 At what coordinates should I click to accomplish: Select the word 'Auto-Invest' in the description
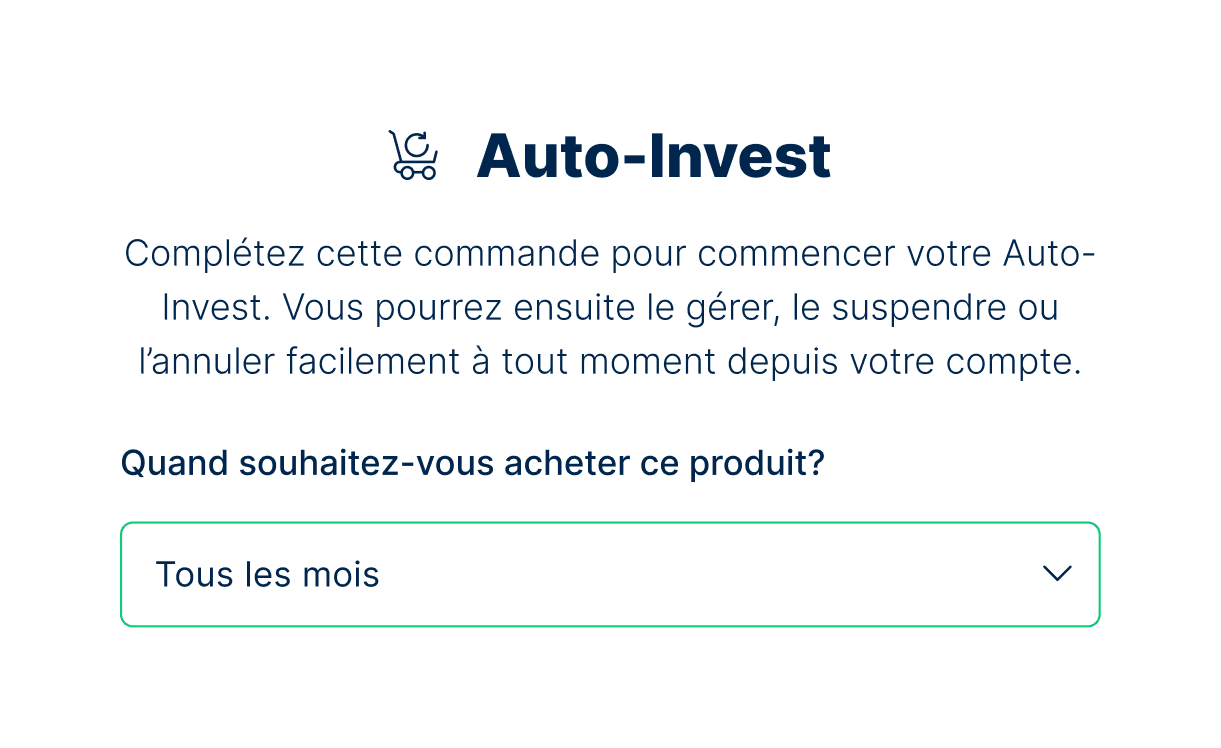(x=1048, y=253)
